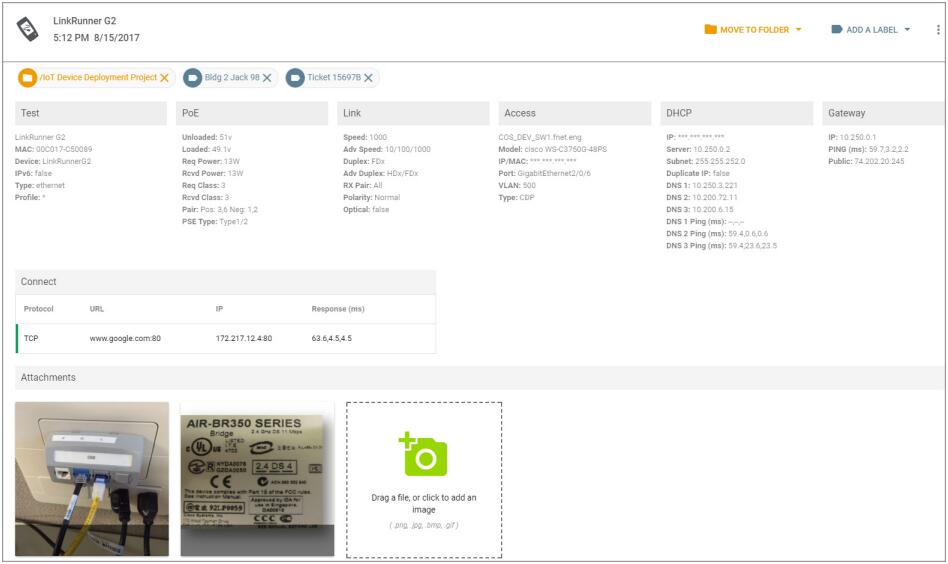Click the green add-image camera icon
The width and height of the screenshot is (948, 564).
pyautogui.click(x=423, y=454)
